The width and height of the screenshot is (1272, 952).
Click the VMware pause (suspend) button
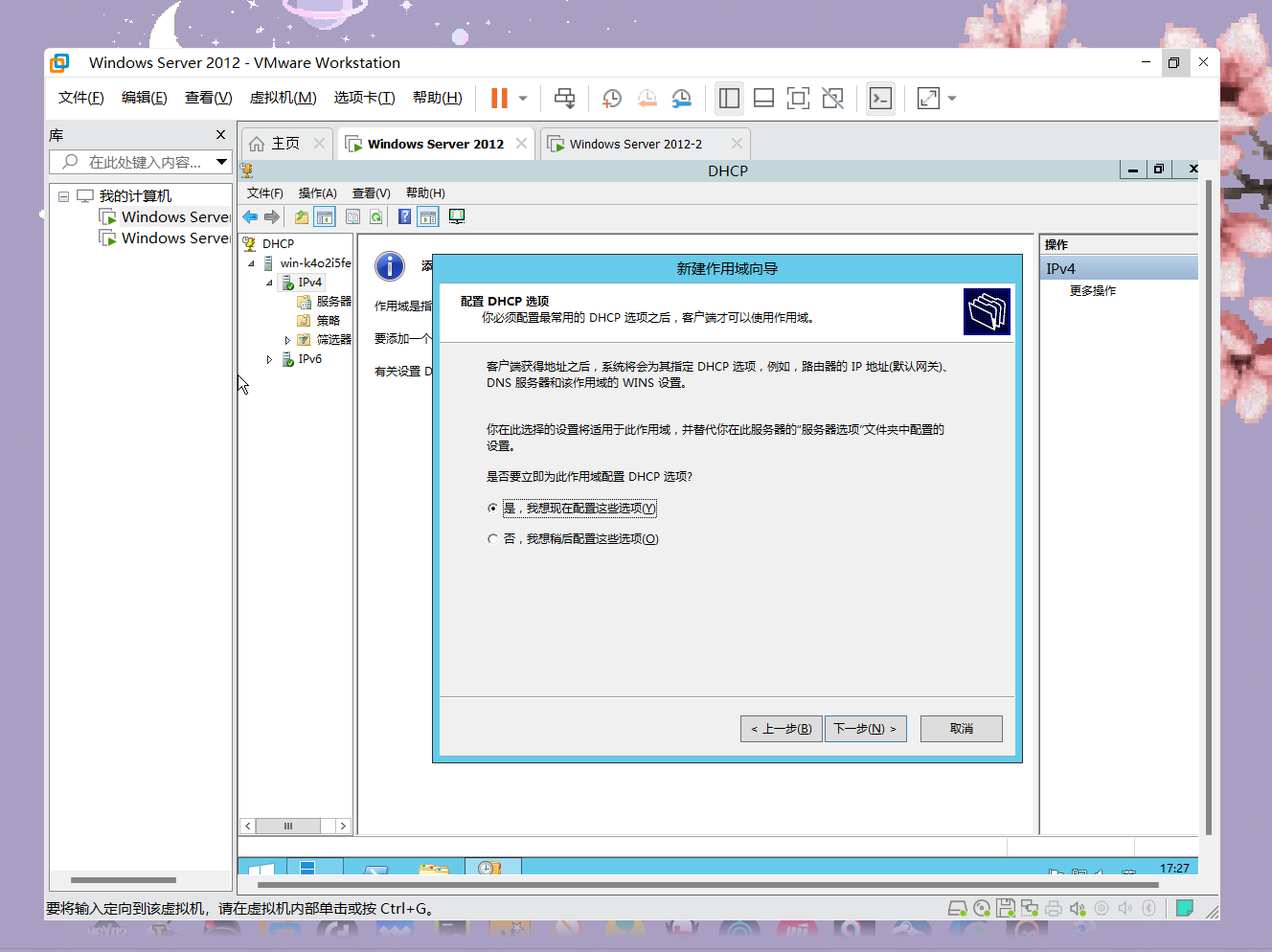point(499,98)
